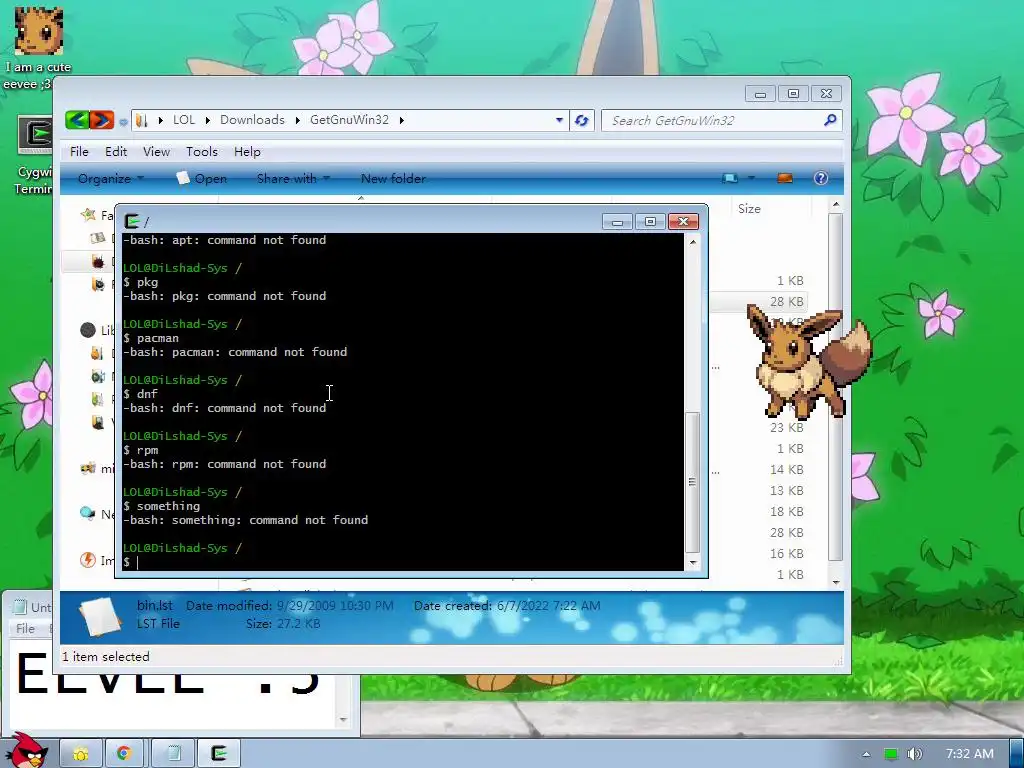Click Libraries icon in navigation pane
The image size is (1024, 768).
point(88,330)
